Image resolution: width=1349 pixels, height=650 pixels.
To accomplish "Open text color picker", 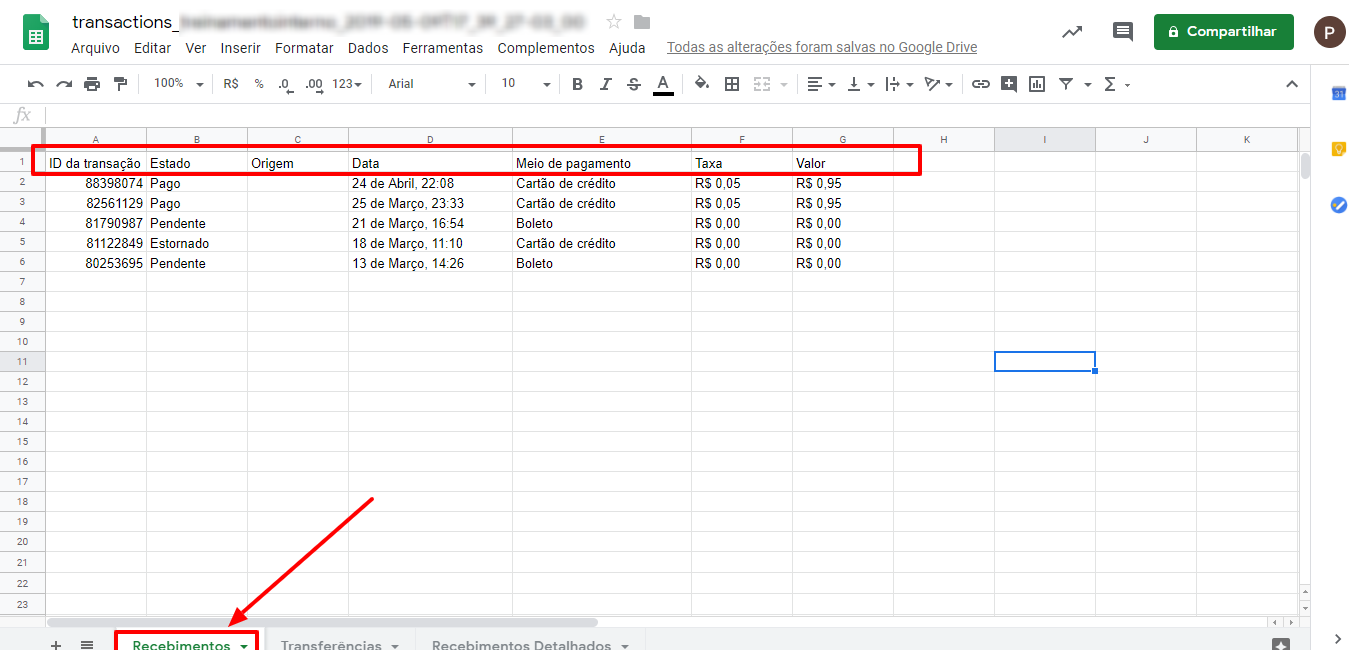I will coord(662,84).
